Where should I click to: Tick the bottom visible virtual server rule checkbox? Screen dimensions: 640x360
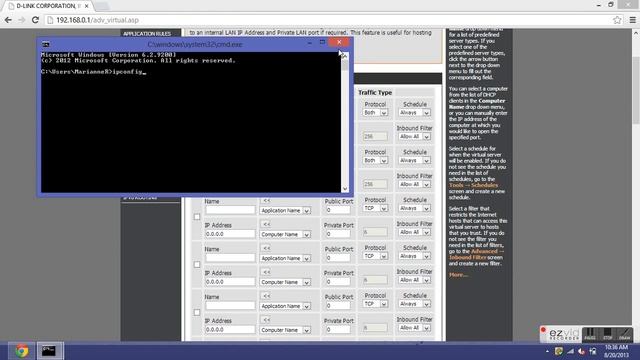[197, 312]
